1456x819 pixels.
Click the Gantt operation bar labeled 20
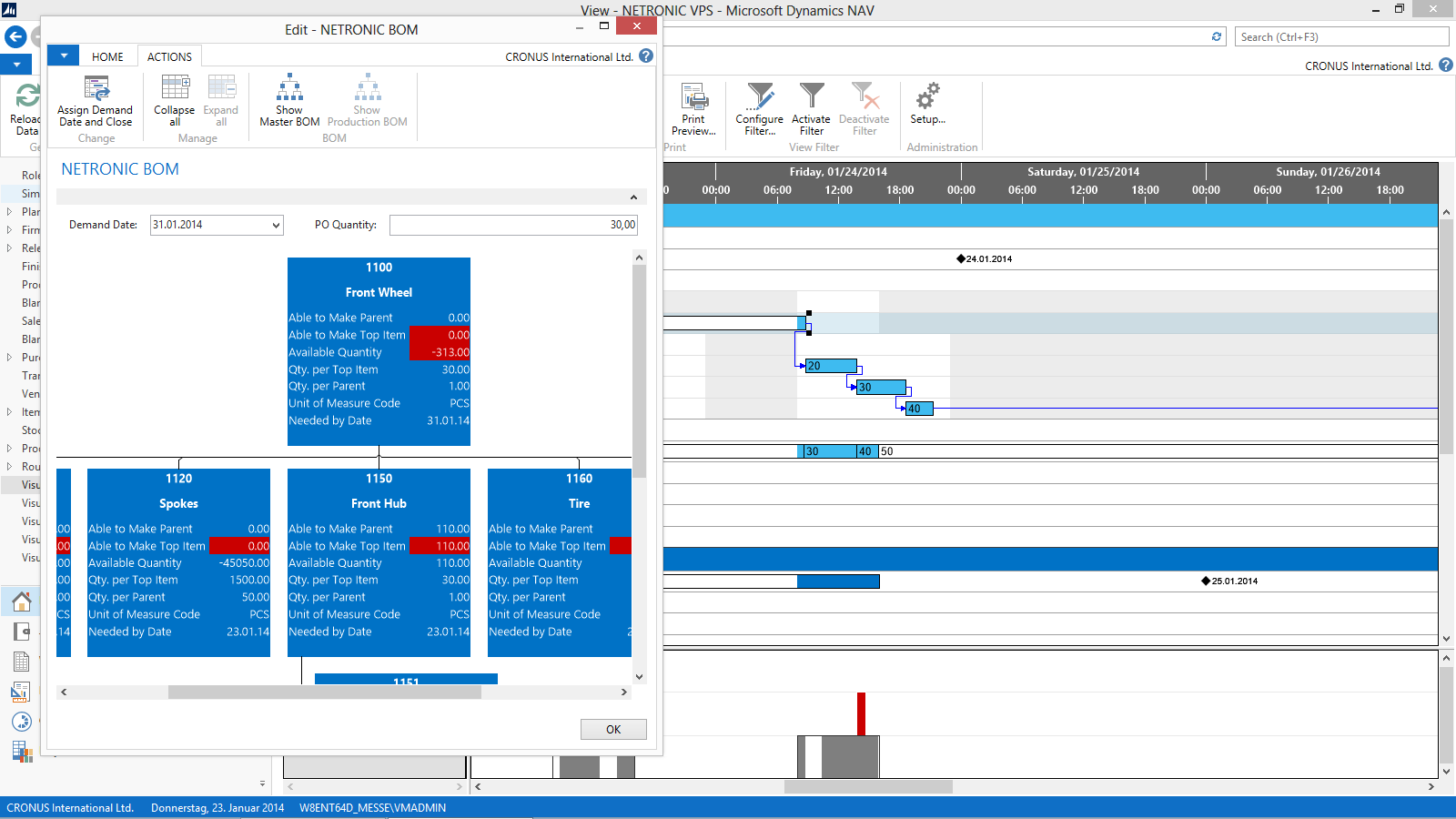[831, 366]
